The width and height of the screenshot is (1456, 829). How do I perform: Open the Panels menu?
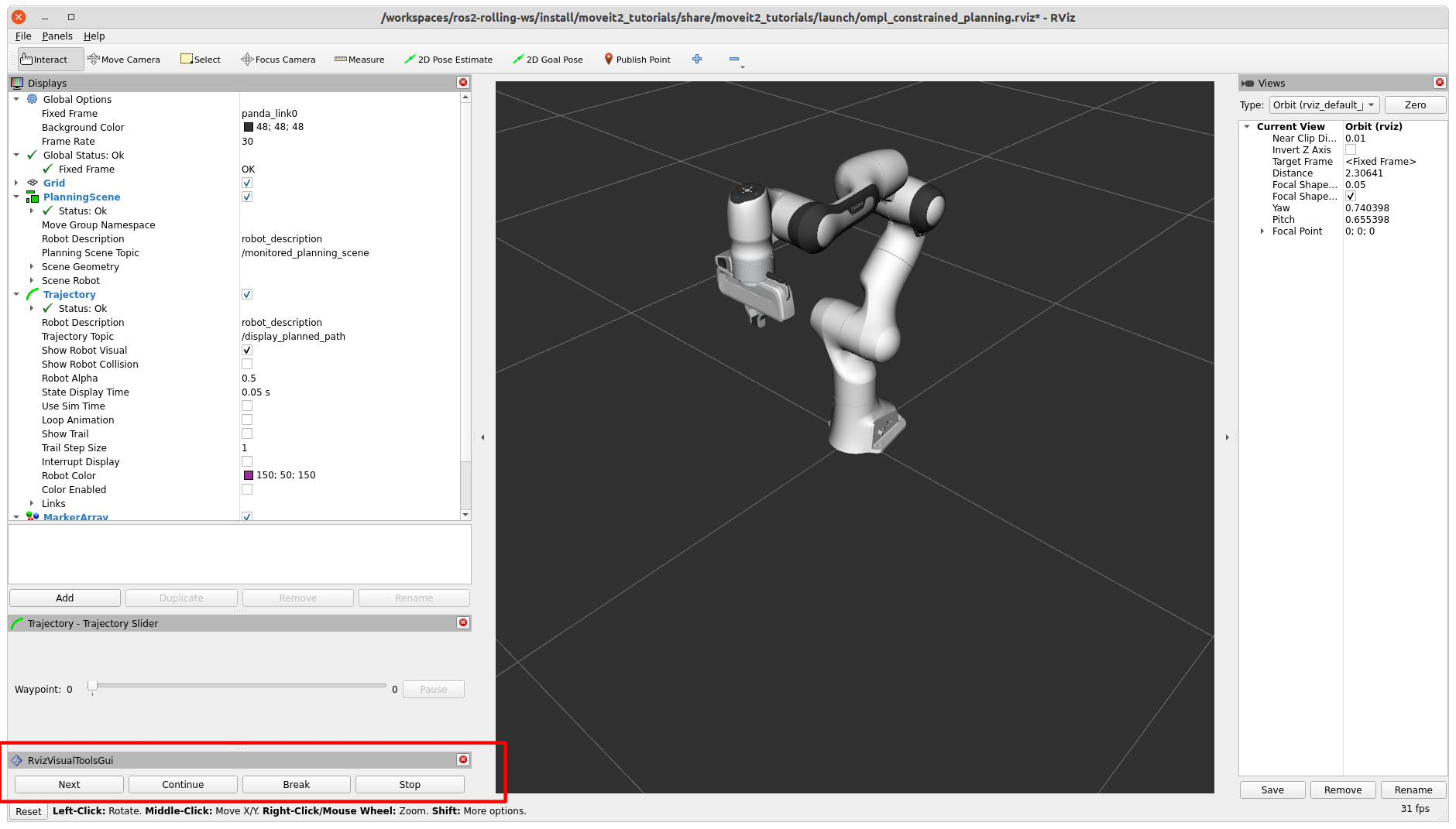click(57, 36)
